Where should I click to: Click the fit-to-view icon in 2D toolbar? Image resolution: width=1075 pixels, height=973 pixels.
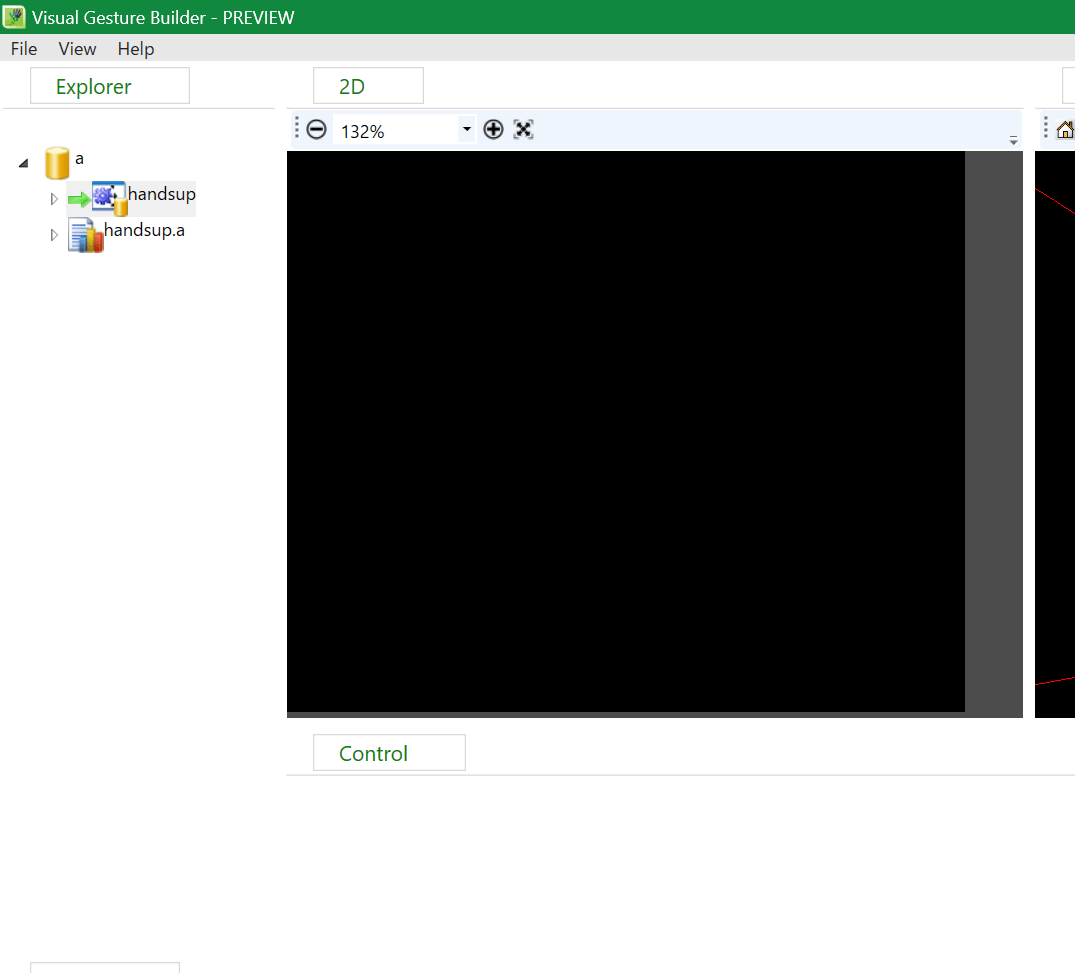[523, 130]
